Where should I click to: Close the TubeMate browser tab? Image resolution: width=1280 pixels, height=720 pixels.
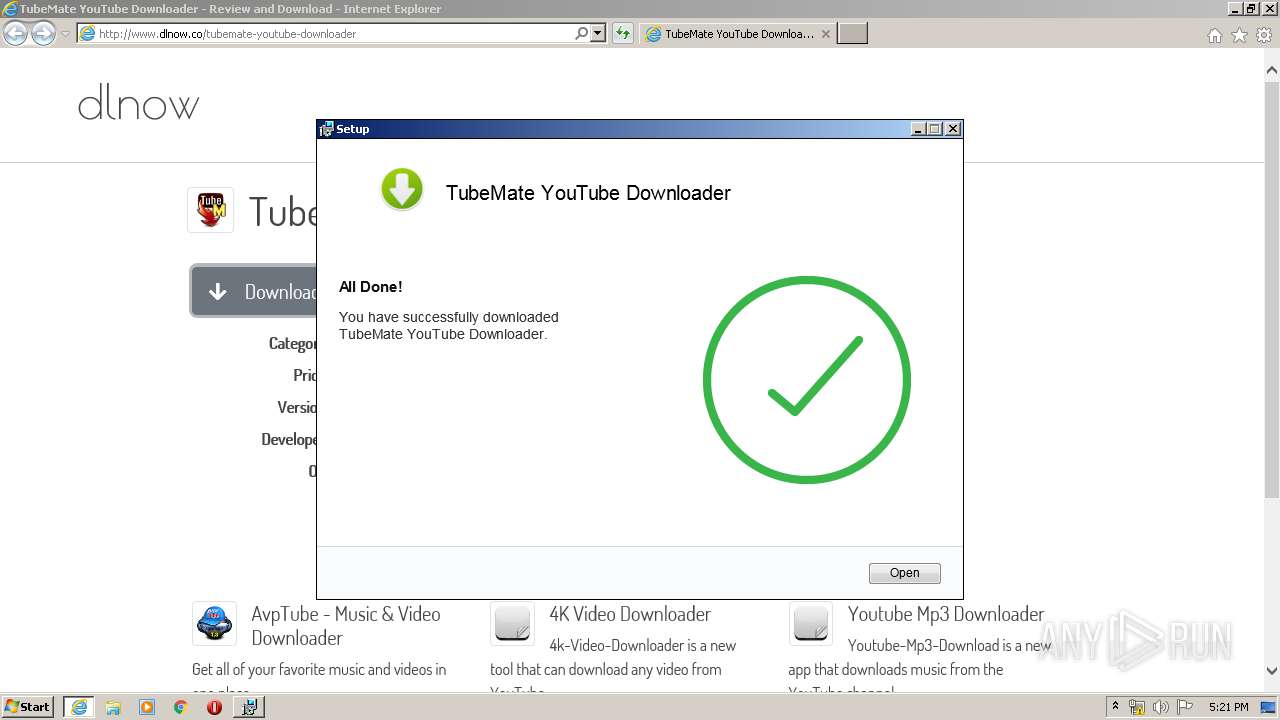[825, 33]
